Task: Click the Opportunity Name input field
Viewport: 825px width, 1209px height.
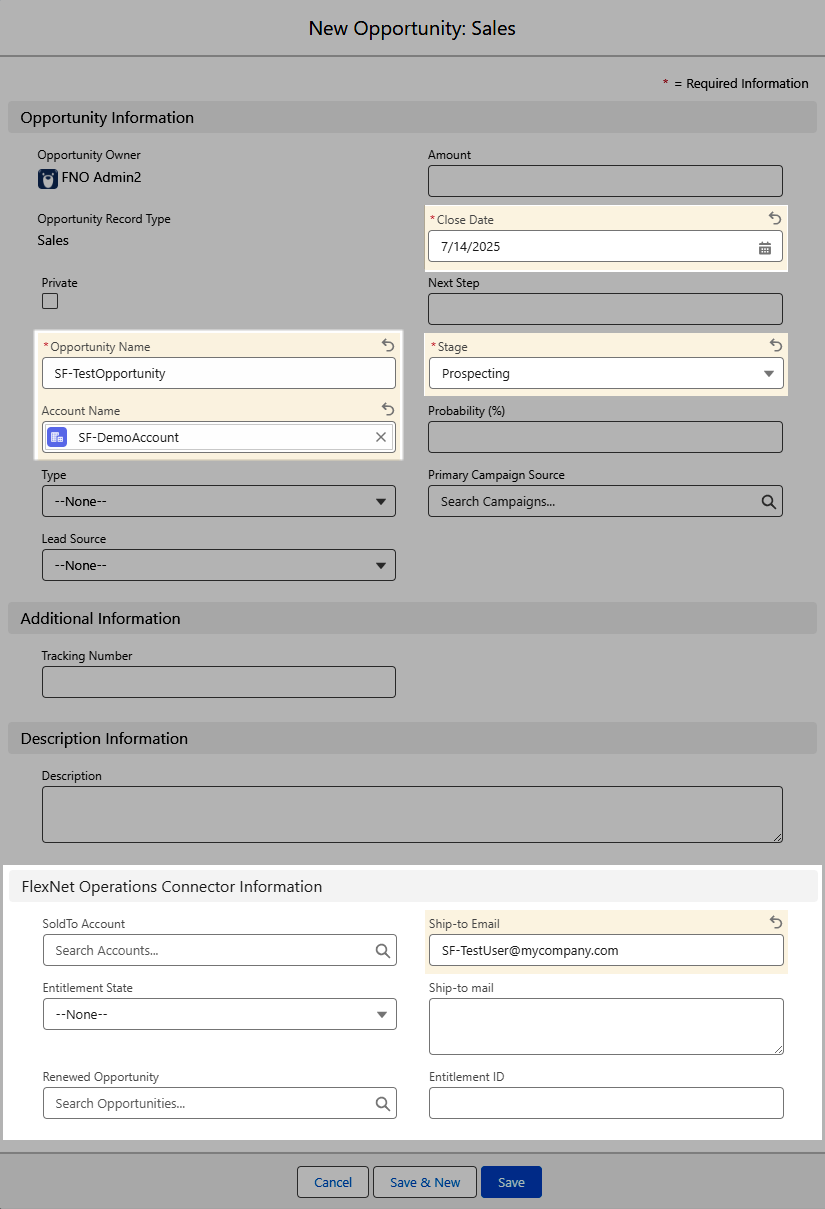Action: click(219, 373)
